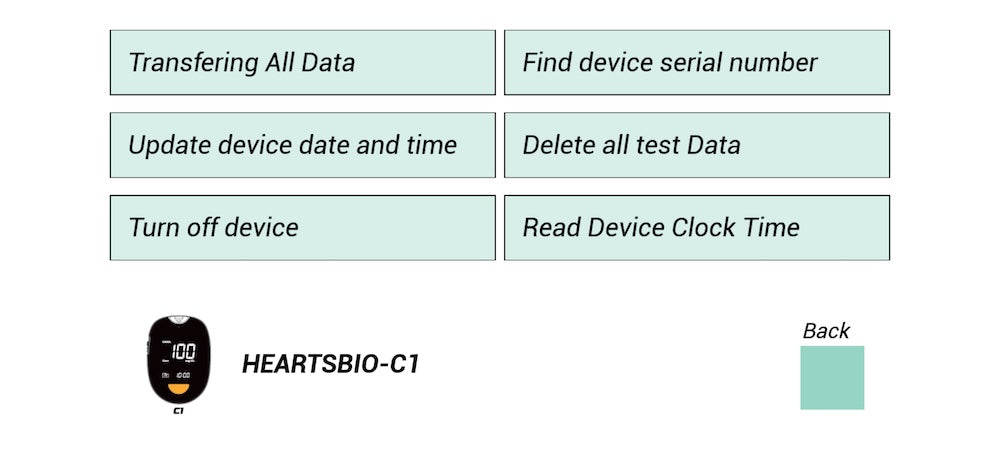
Task: Click the meter display showing 100
Action: point(181,352)
